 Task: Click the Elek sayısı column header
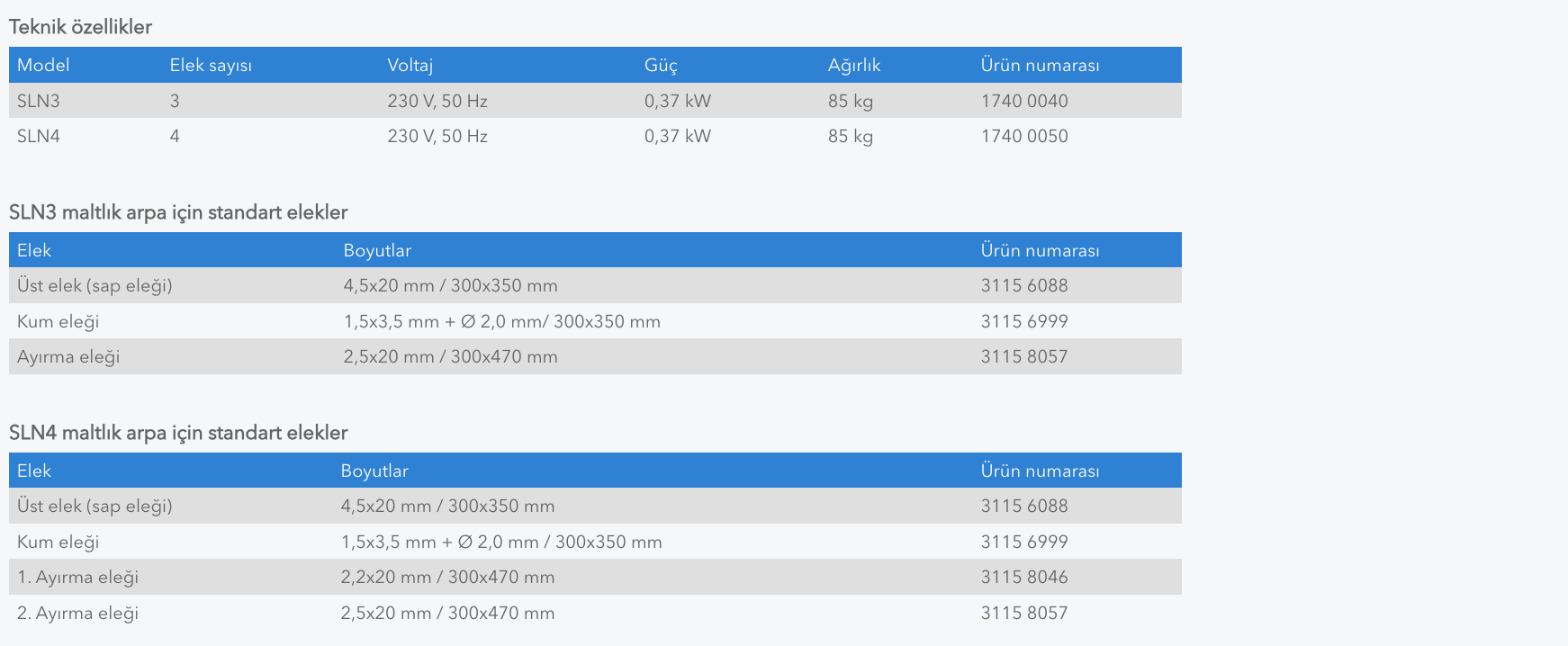pos(211,65)
